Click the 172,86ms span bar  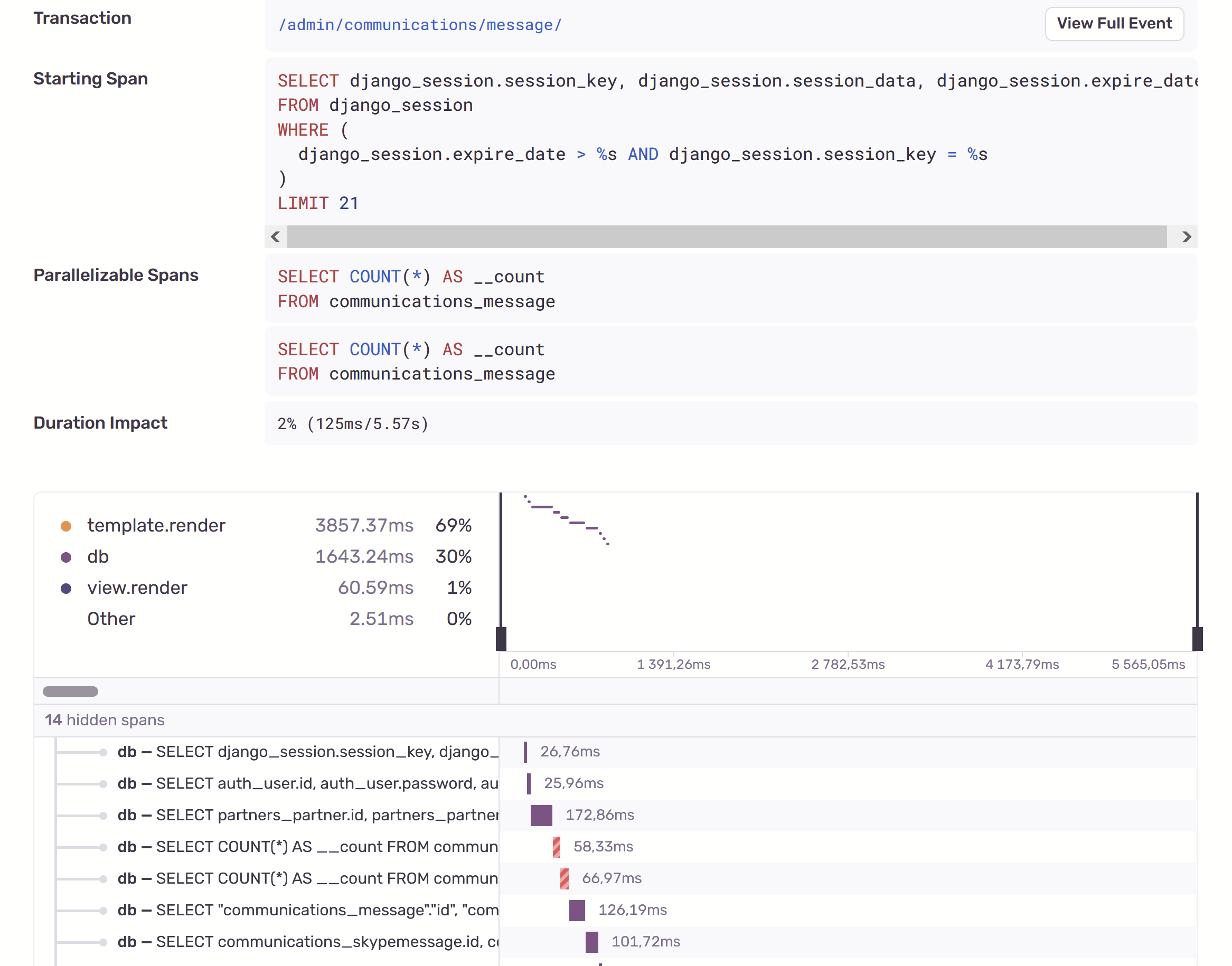(541, 815)
